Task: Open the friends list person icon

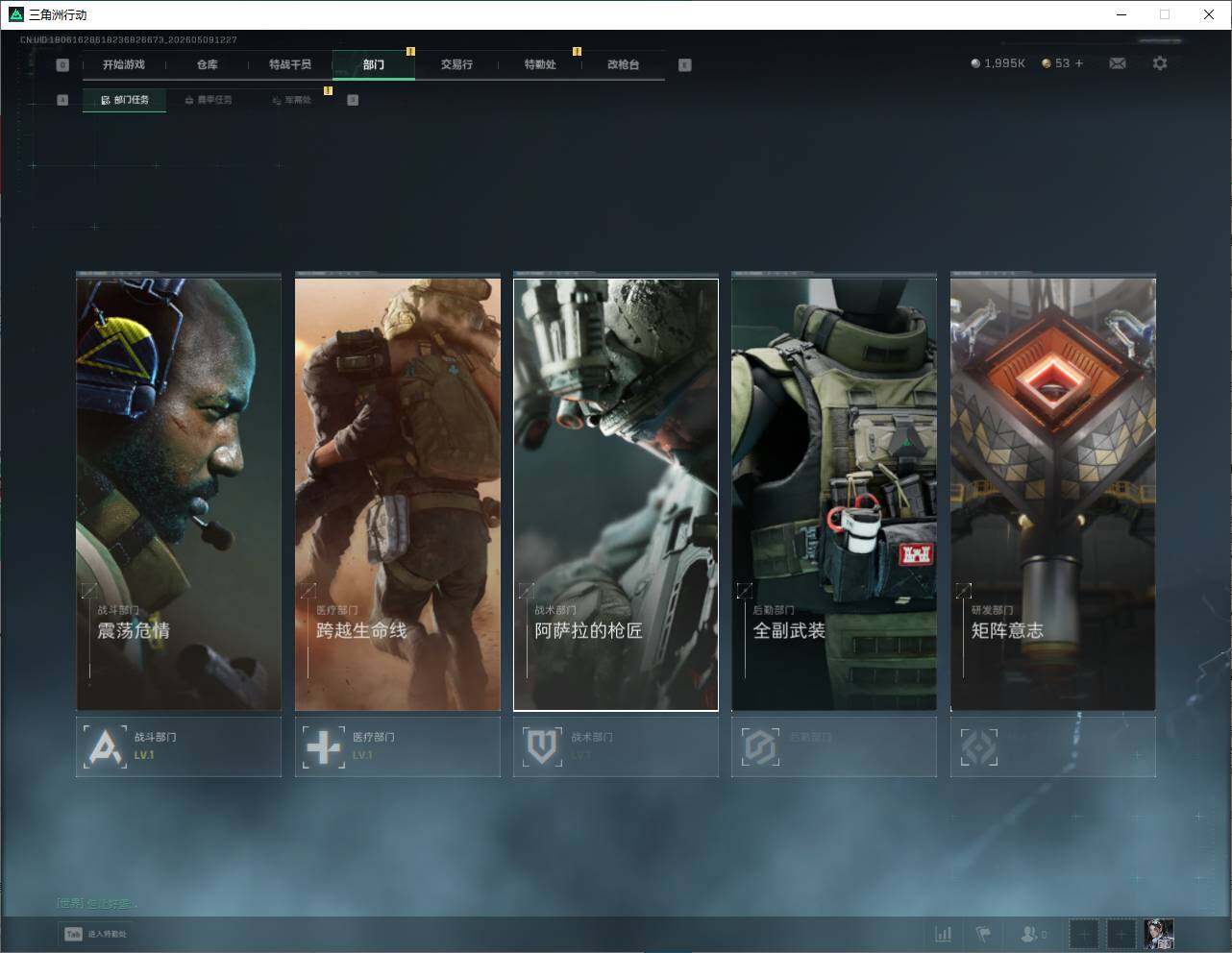Action: point(1029,934)
